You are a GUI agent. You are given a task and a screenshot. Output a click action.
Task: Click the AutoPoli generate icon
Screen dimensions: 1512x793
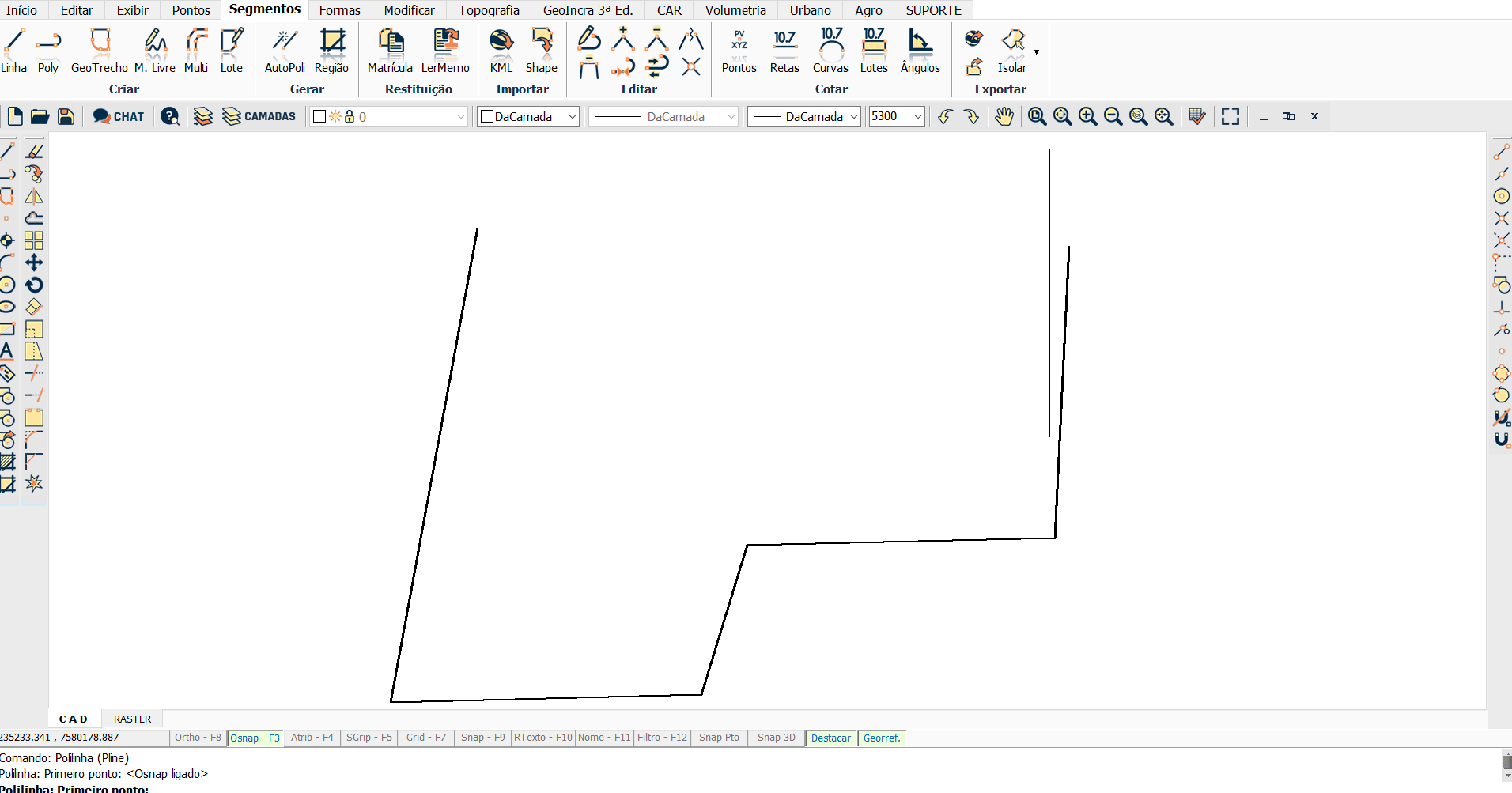pyautogui.click(x=285, y=51)
